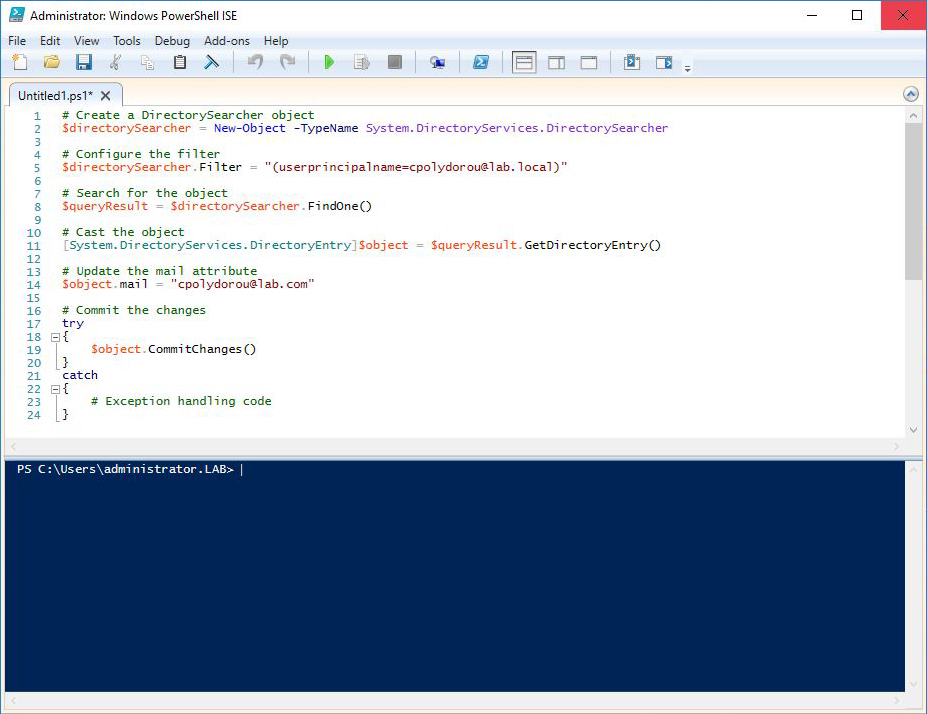927x714 pixels.
Task: Click the Undo icon
Action: (x=254, y=61)
